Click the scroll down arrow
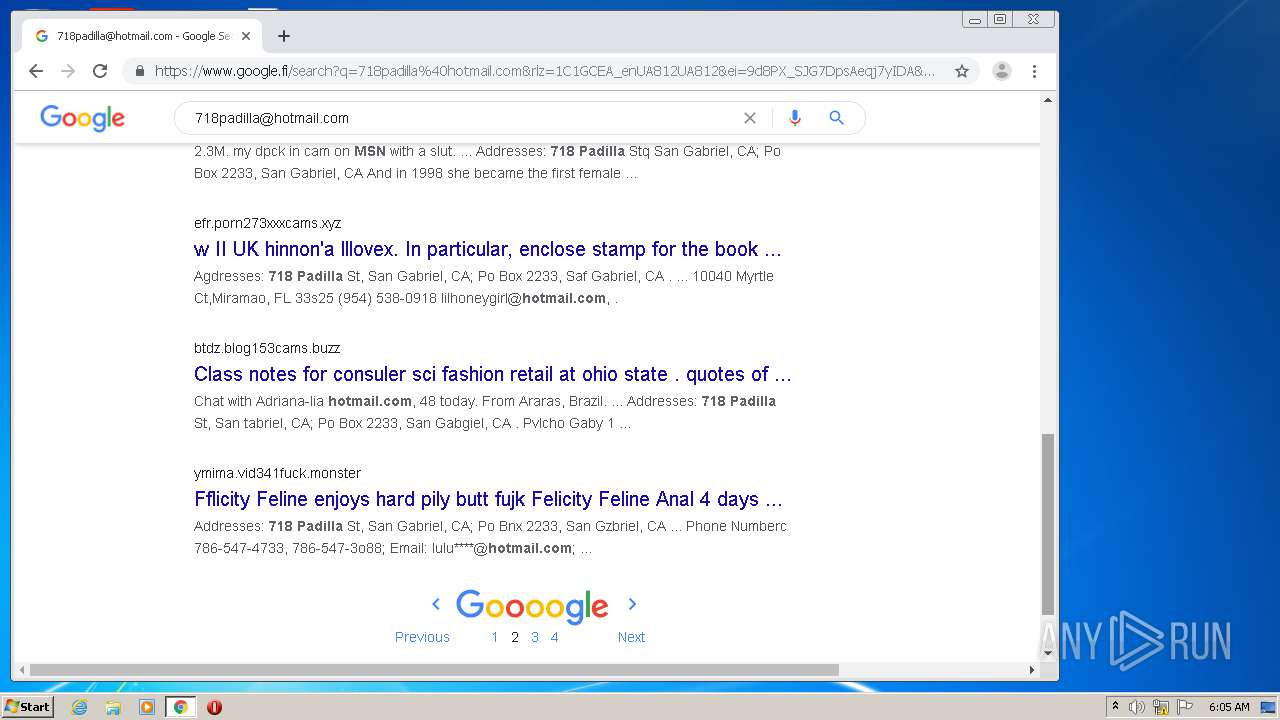Viewport: 1280px width, 720px height. click(1048, 653)
